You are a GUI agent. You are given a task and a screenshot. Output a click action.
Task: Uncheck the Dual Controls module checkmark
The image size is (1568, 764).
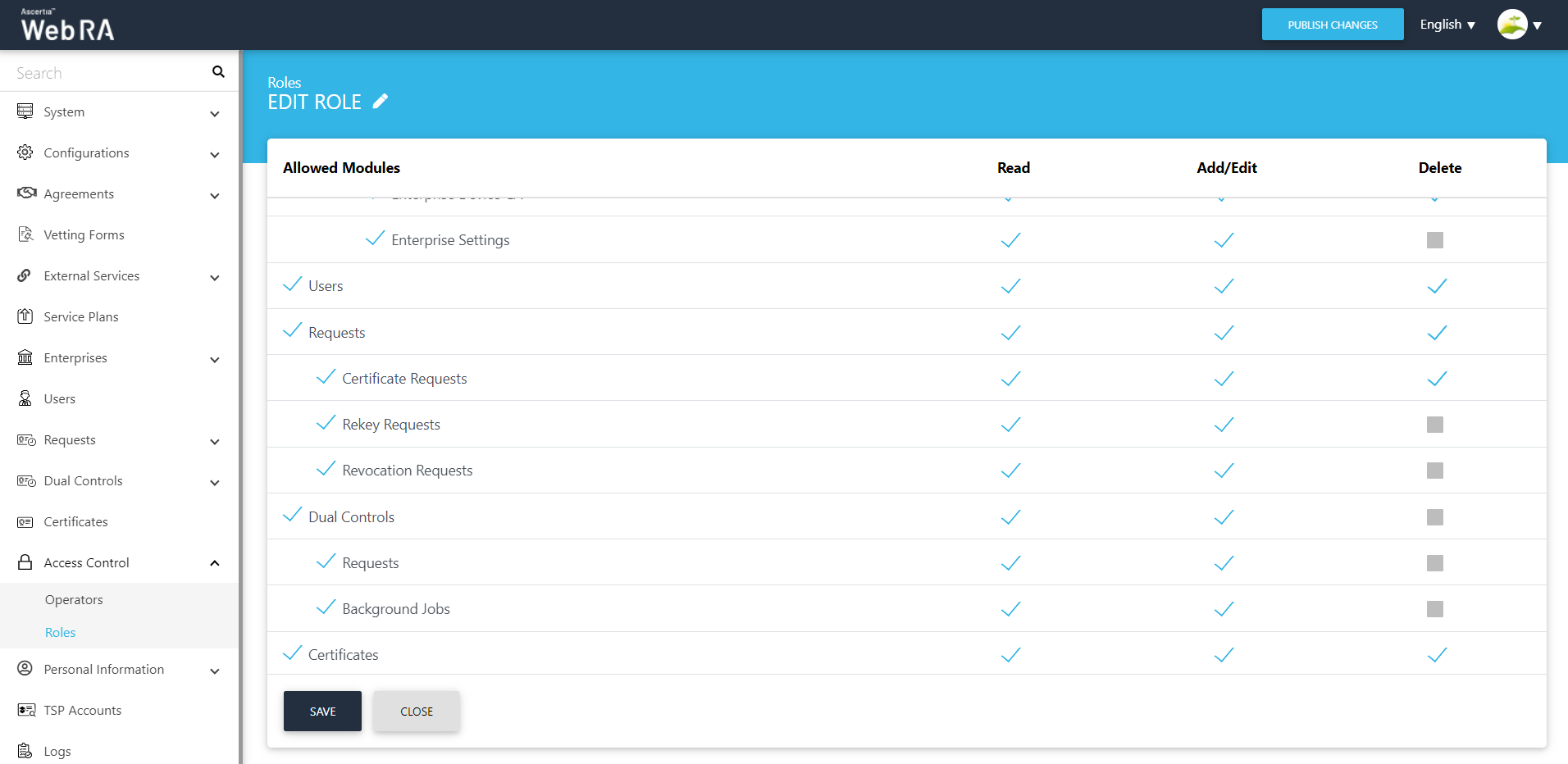[x=292, y=516]
